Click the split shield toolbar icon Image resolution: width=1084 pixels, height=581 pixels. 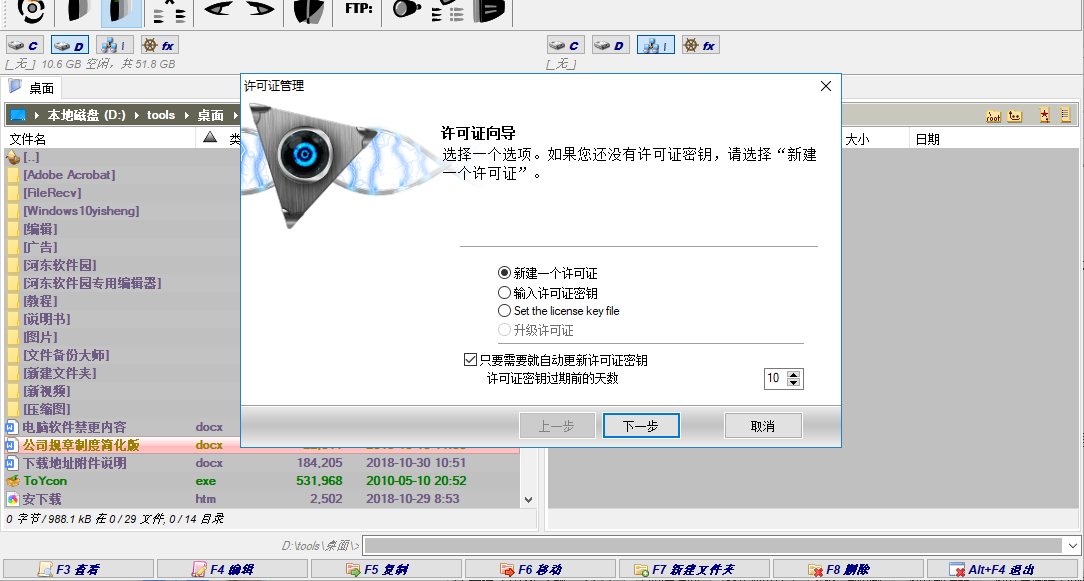pyautogui.click(x=308, y=10)
